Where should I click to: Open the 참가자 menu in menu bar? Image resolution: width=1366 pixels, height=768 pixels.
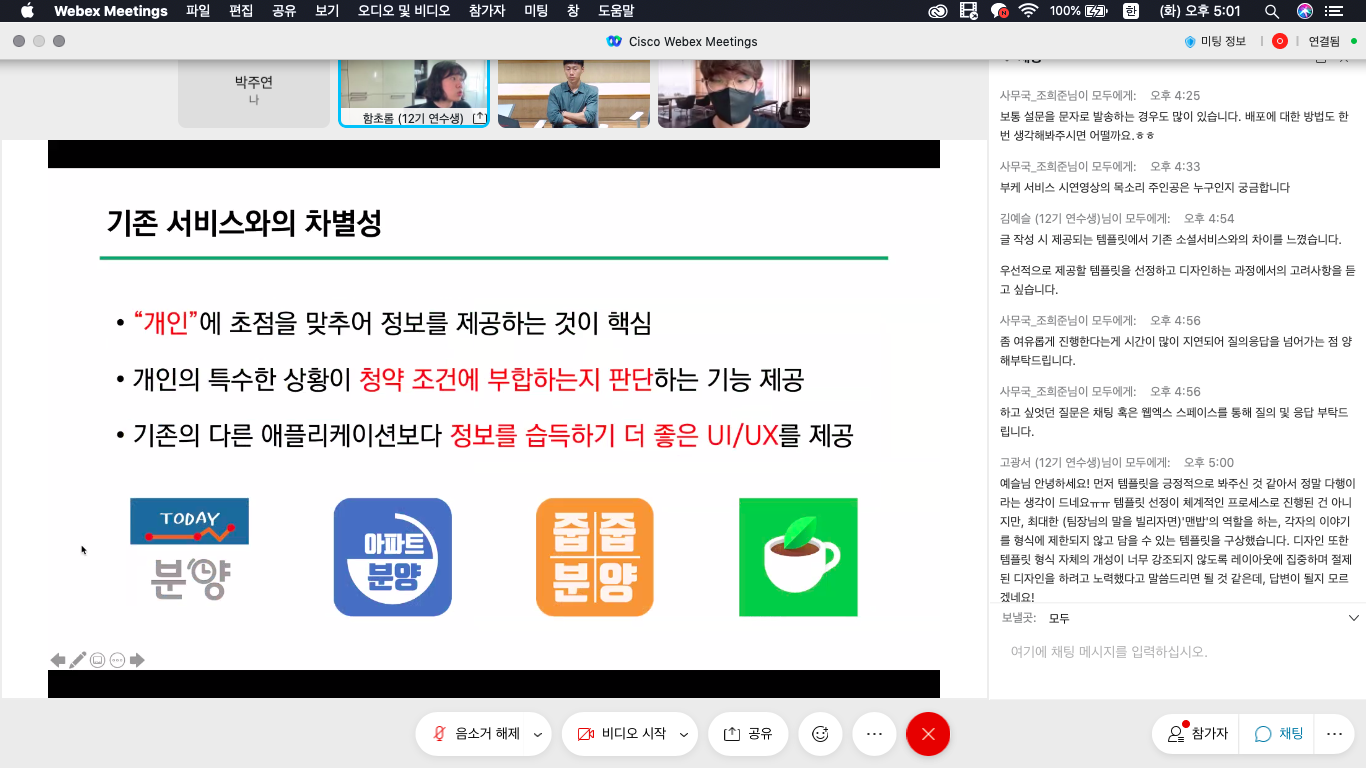pos(488,11)
